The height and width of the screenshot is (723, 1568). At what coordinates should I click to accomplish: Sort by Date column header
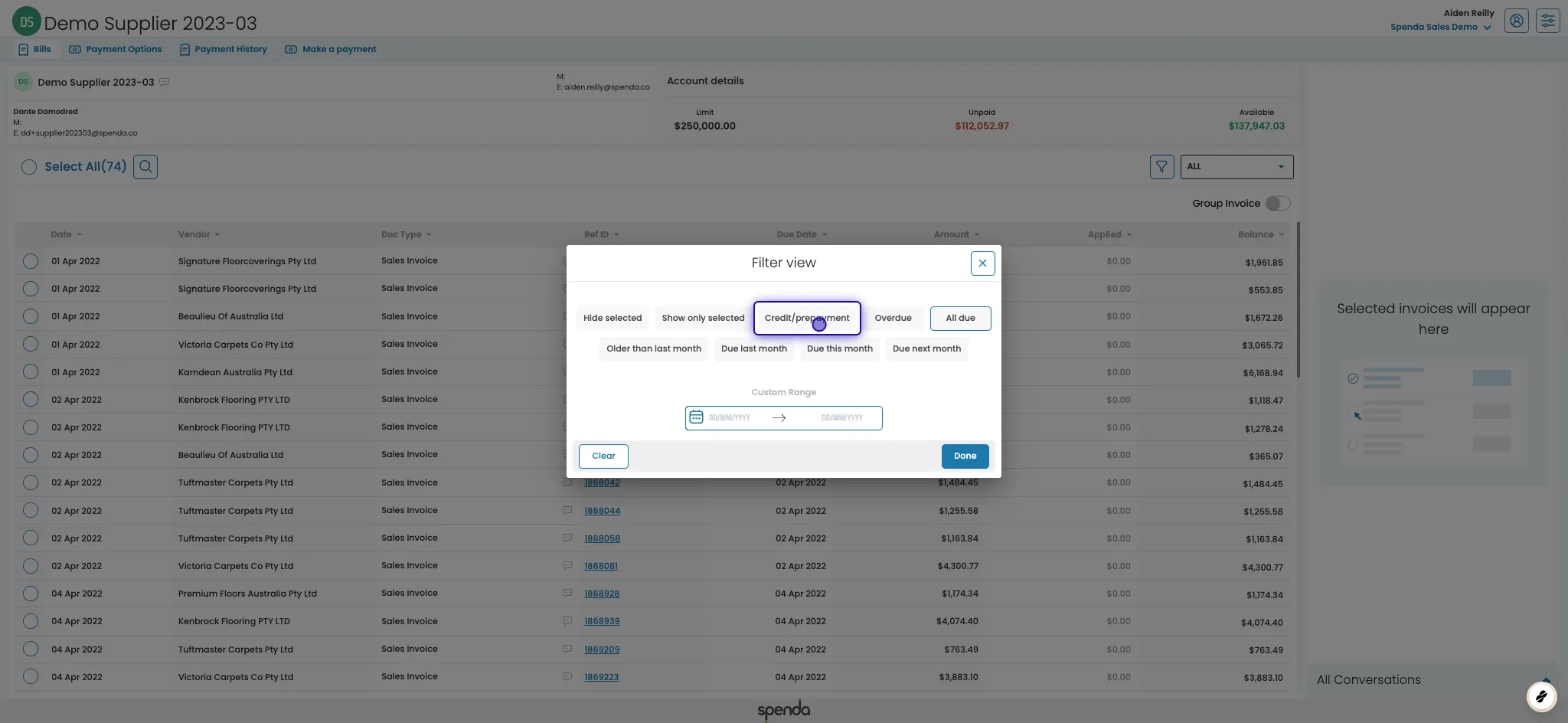(66, 234)
